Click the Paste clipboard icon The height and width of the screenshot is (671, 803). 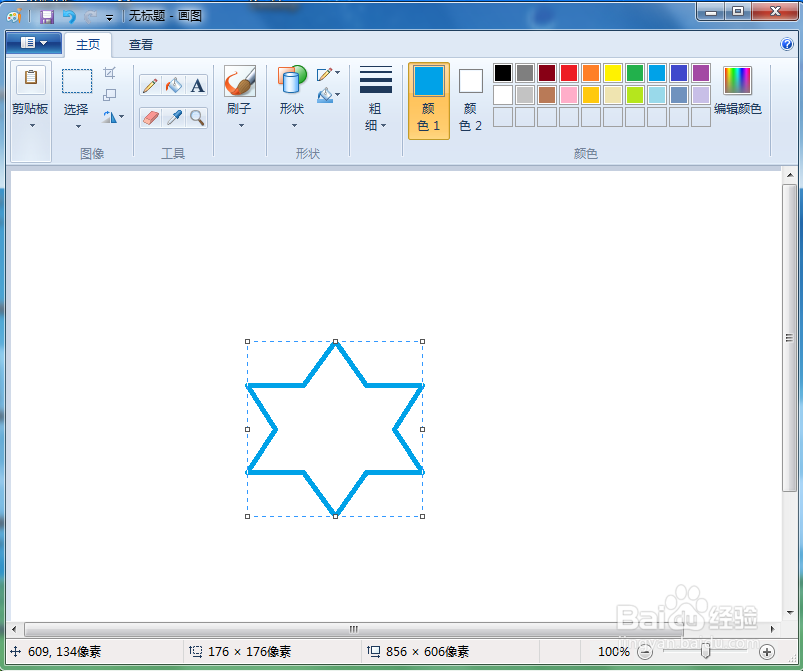click(x=31, y=78)
